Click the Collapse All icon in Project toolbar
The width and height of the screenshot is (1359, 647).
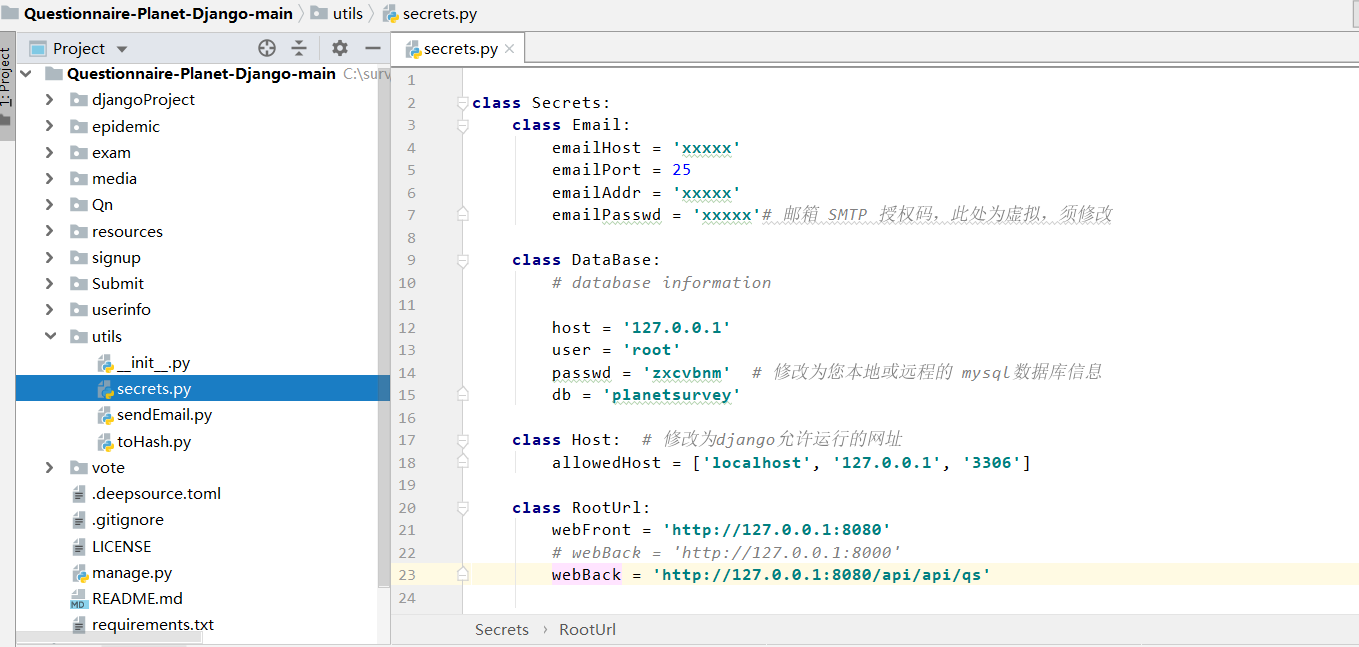click(300, 47)
